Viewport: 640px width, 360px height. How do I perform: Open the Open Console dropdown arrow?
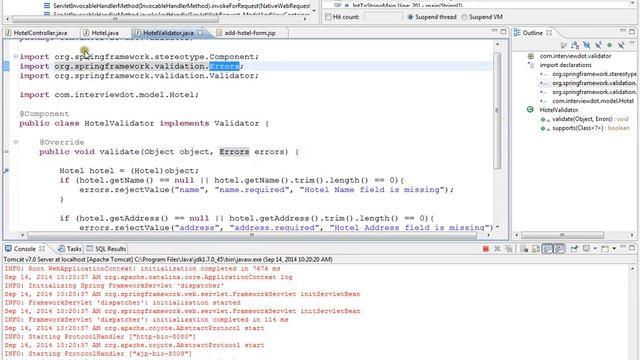(614, 248)
